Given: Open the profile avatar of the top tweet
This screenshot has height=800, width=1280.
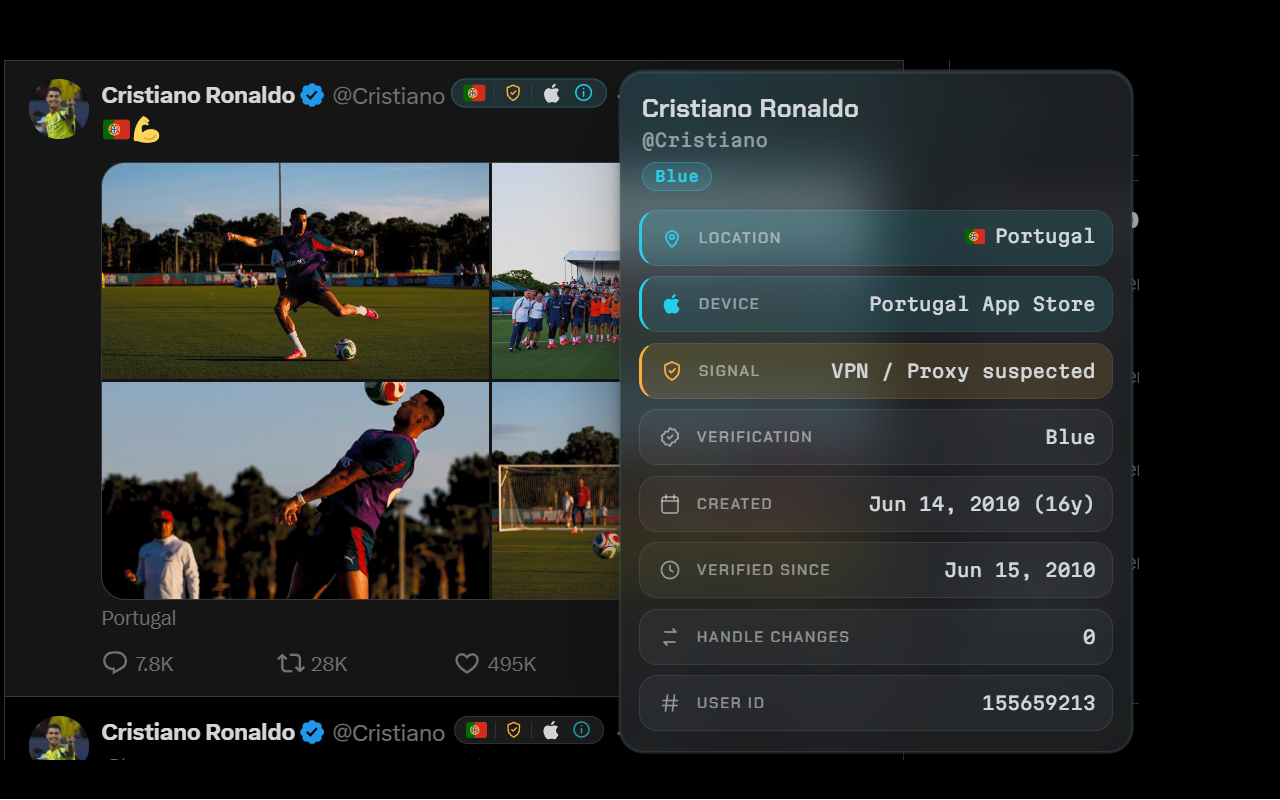Looking at the screenshot, I should point(59,109).
